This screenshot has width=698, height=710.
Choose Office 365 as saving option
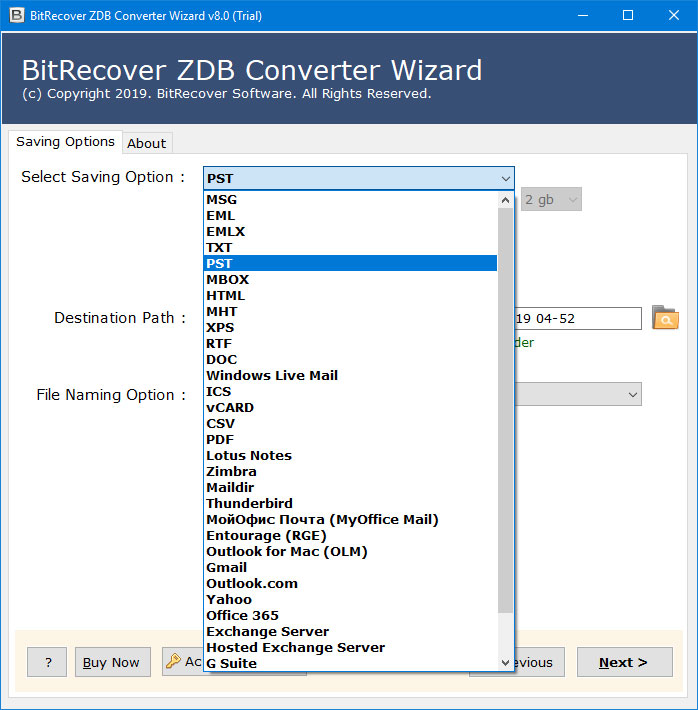click(x=351, y=615)
